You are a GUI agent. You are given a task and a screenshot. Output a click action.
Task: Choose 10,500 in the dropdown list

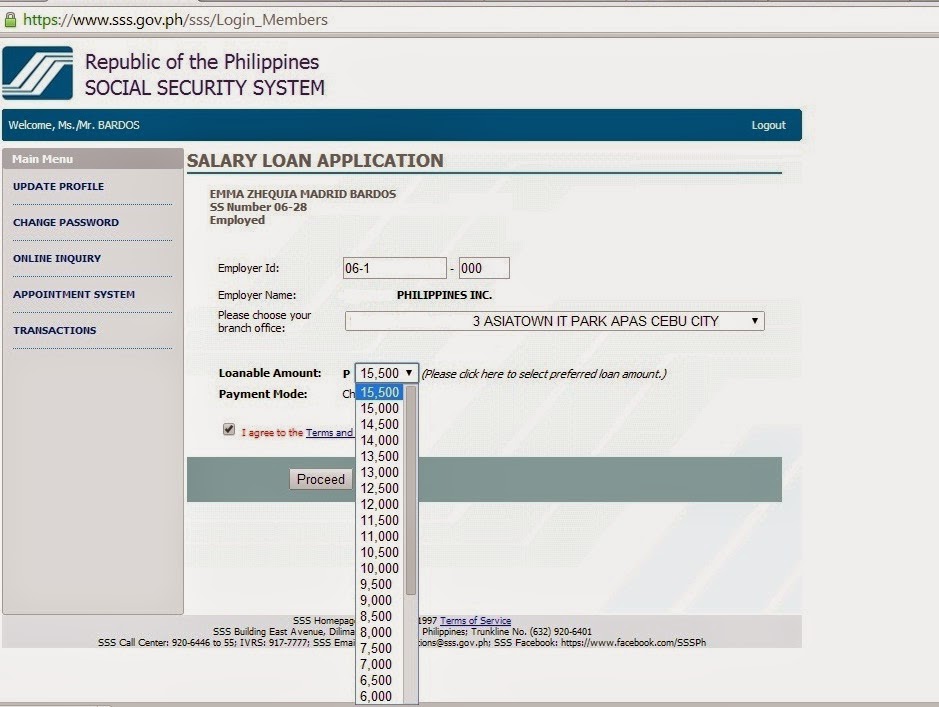pyautogui.click(x=380, y=553)
